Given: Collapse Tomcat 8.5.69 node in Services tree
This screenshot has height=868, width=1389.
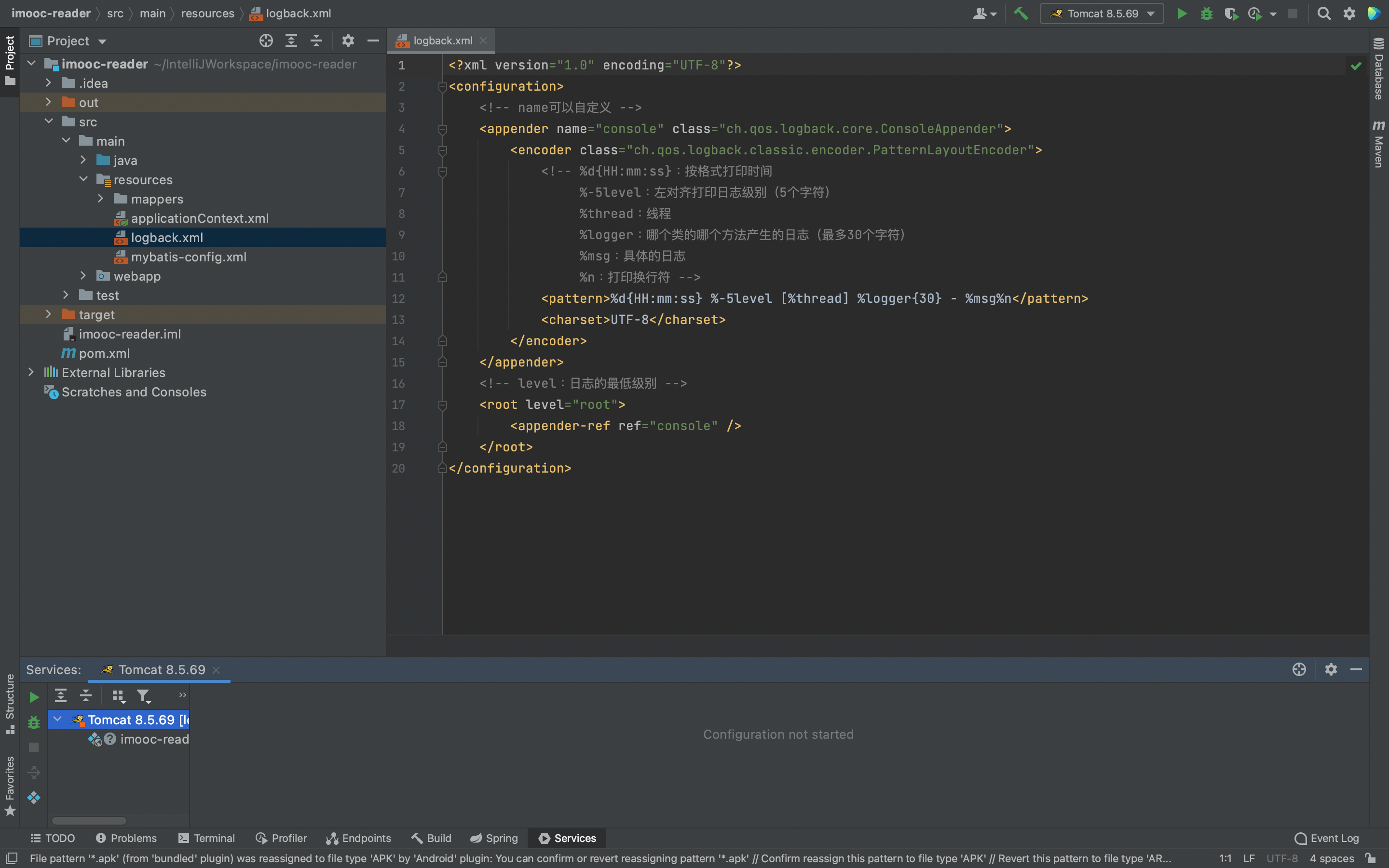Looking at the screenshot, I should (x=57, y=719).
